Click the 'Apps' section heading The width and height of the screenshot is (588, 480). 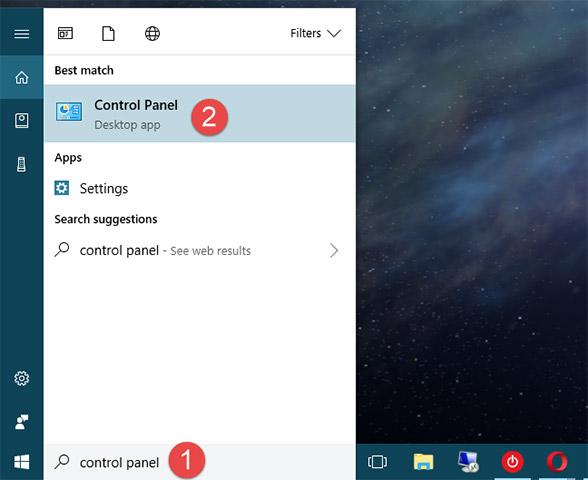(68, 158)
